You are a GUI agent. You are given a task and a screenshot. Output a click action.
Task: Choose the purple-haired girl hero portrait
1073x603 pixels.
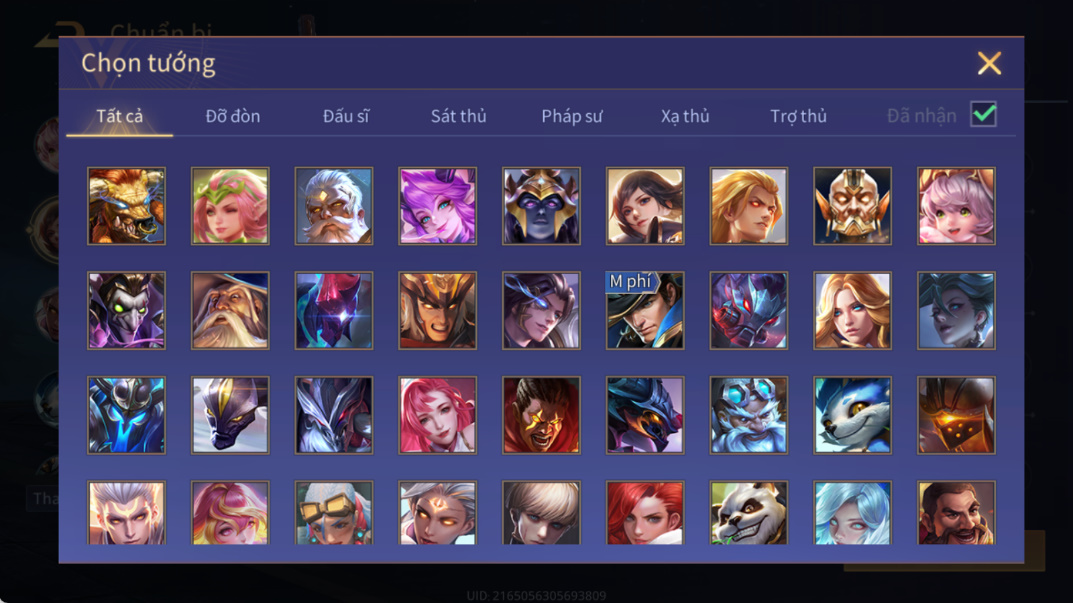438,206
